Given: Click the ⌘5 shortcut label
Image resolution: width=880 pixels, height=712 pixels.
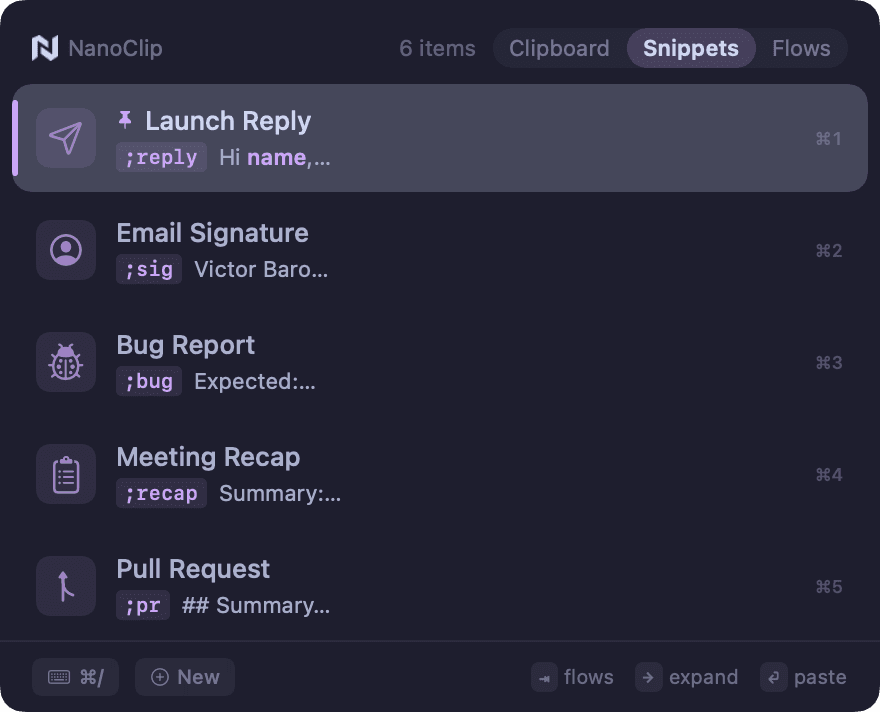Looking at the screenshot, I should coord(828,587).
